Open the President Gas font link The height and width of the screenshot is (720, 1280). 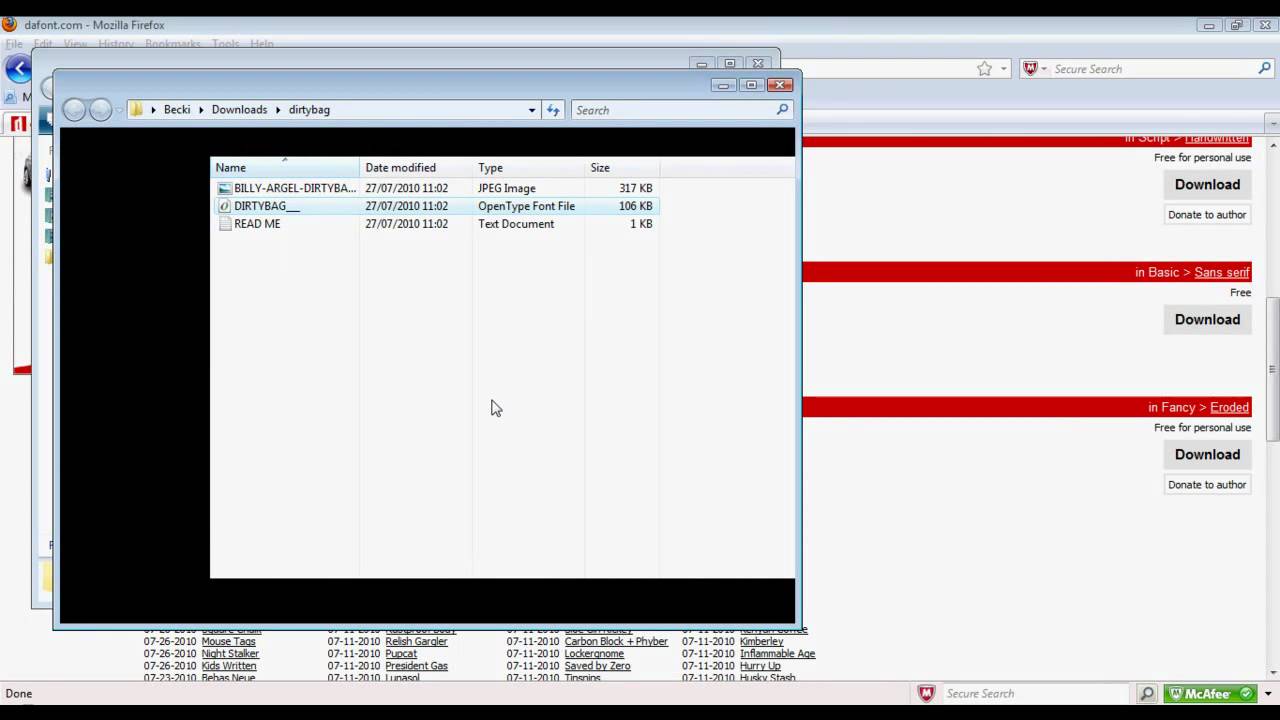pyautogui.click(x=416, y=666)
